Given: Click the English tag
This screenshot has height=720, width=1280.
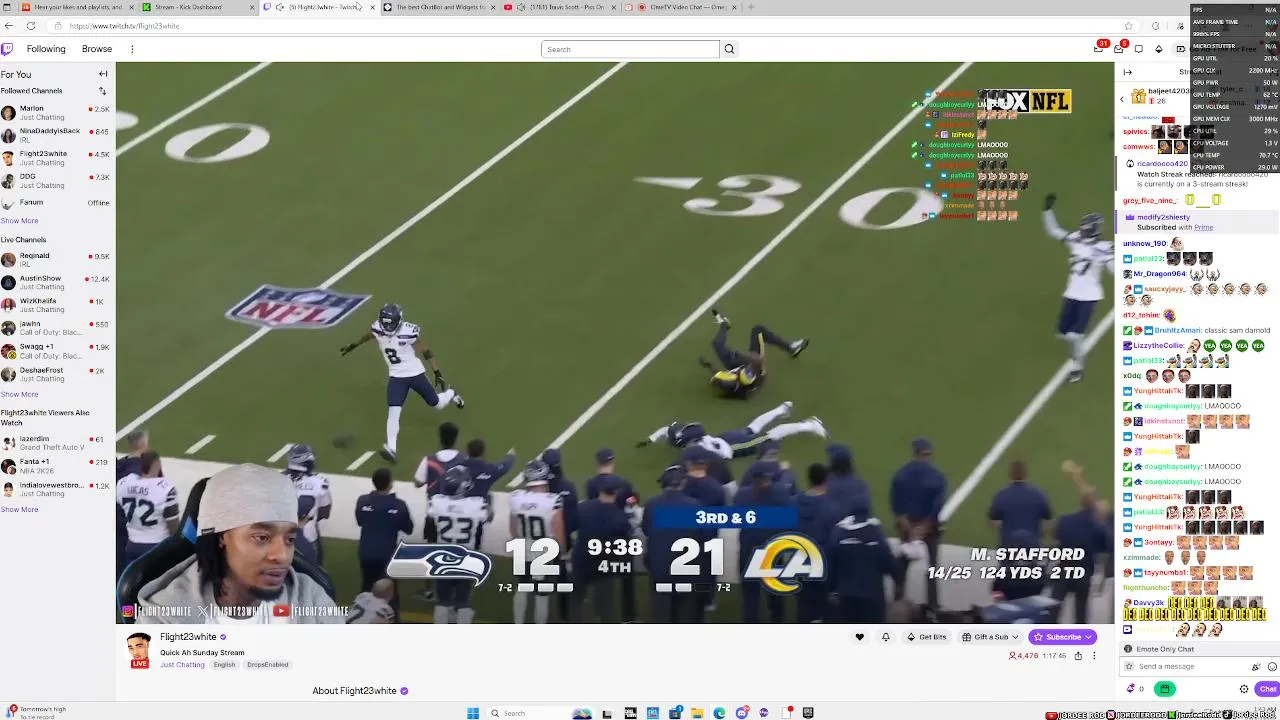Looking at the screenshot, I should [224, 665].
